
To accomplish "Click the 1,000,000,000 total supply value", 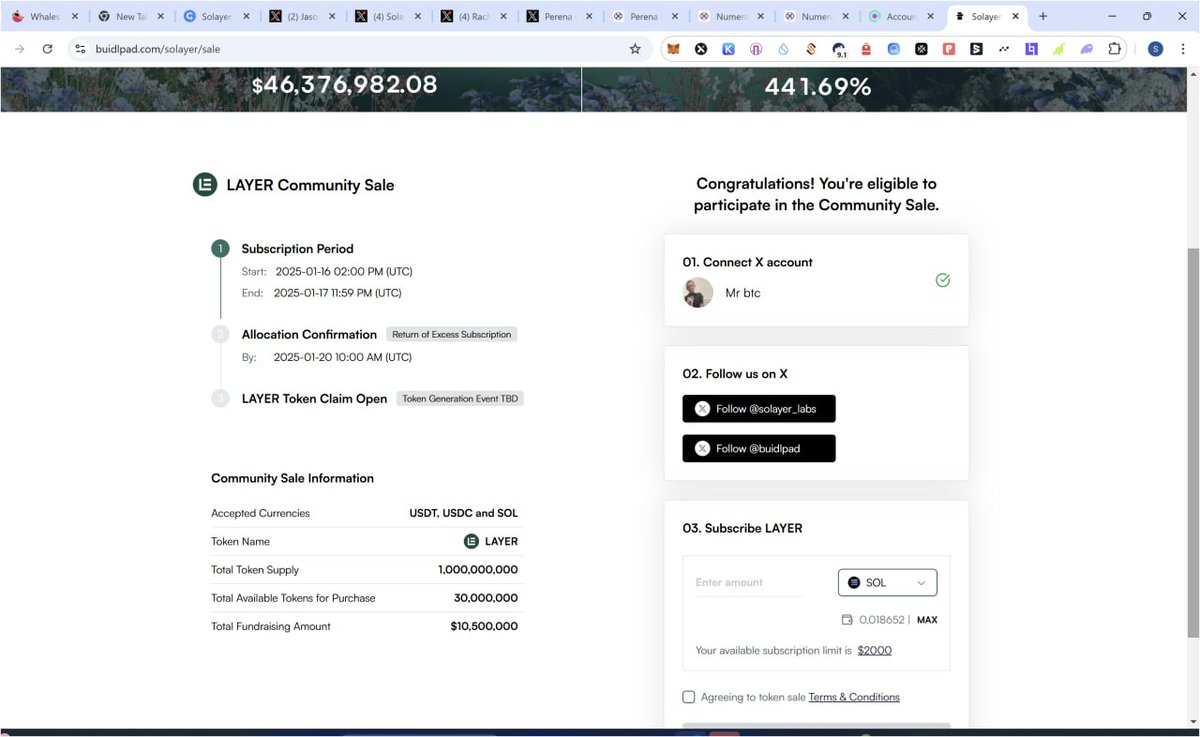I will 478,570.
